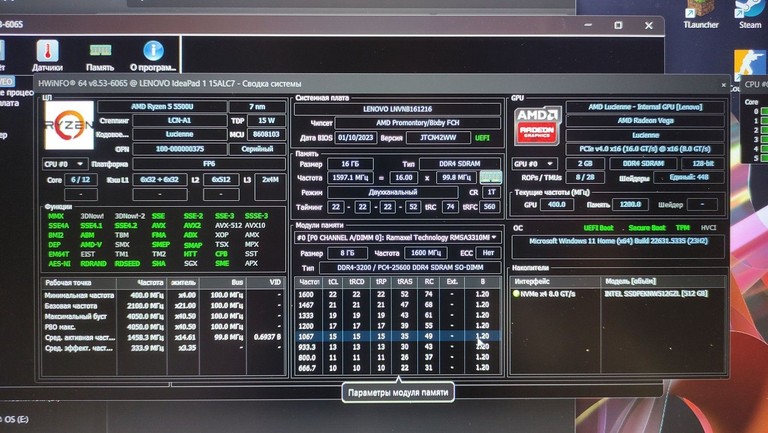768x433 pixels.
Task: Minimize the main HWiNFO window
Action: (x=588, y=25)
